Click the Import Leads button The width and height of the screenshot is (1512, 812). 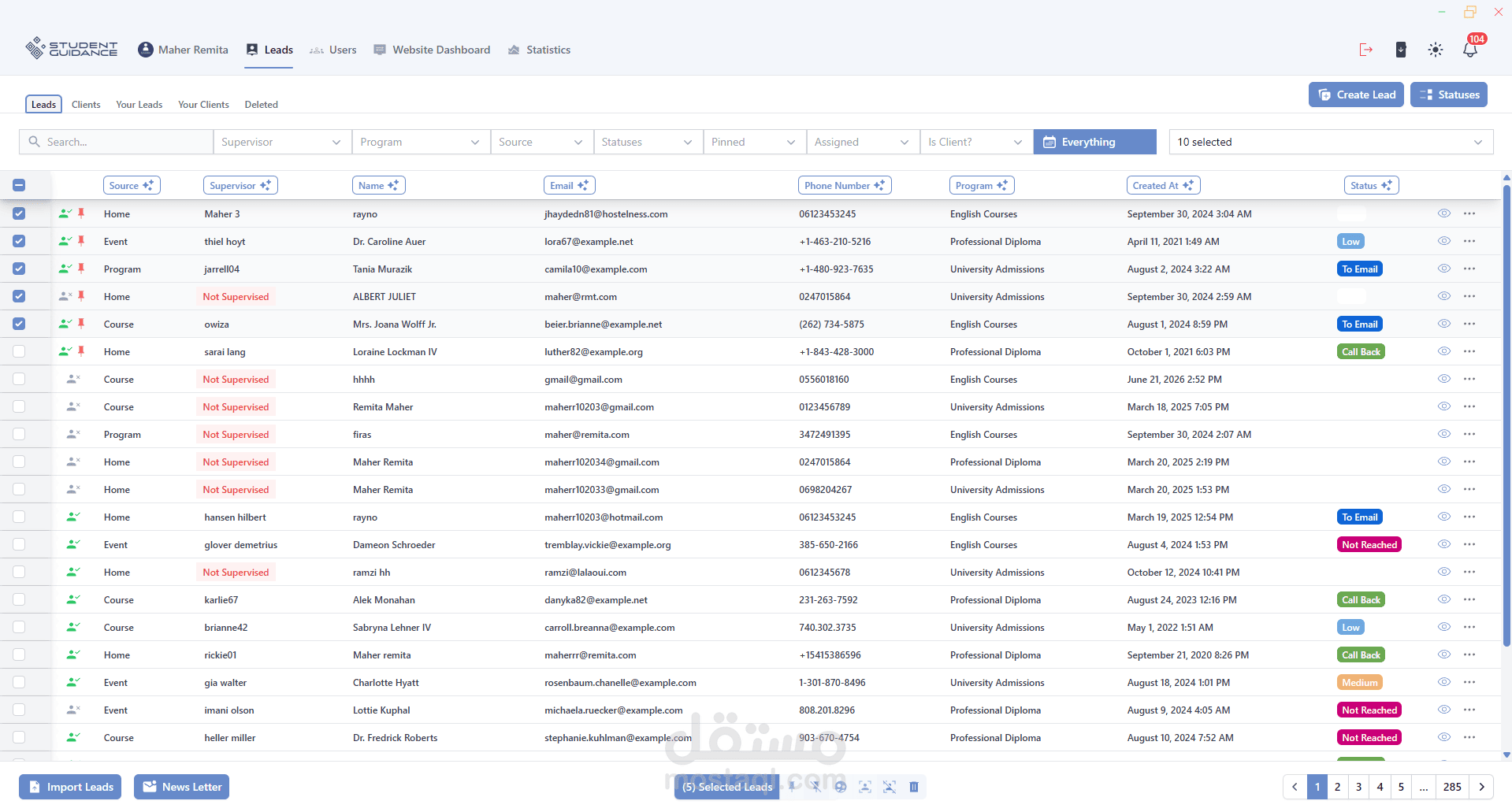[70, 787]
